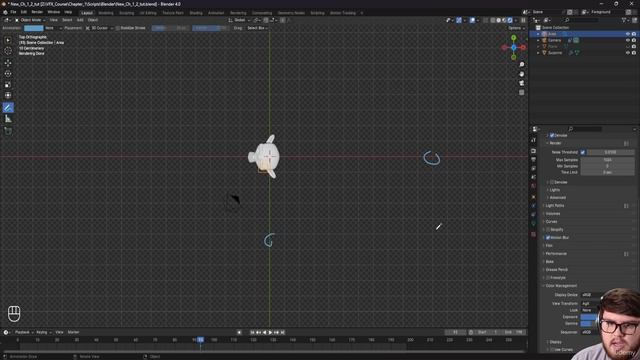Switch to the Shading workspace tab
The image size is (640, 360).
pos(196,13)
